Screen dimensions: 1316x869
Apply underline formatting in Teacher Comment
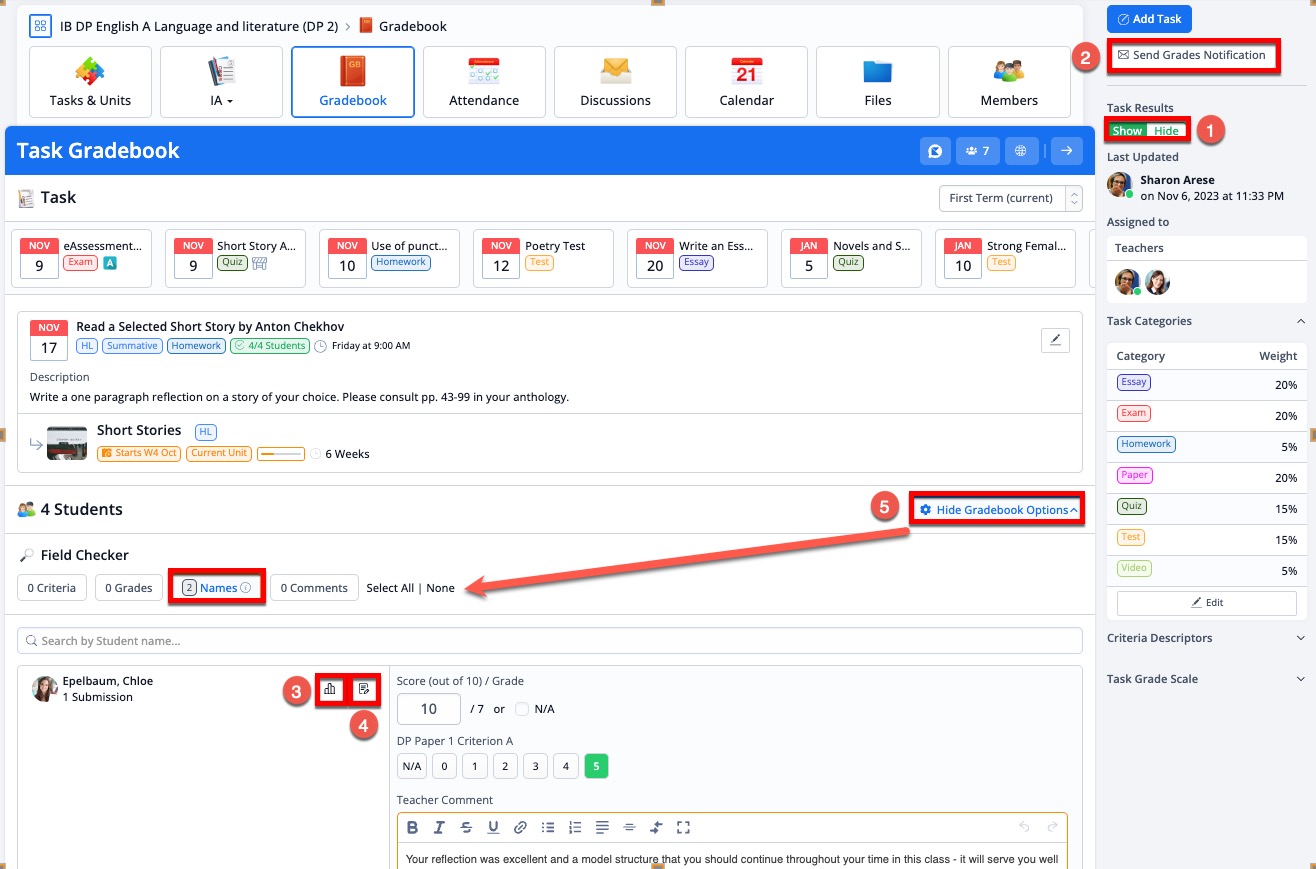click(493, 827)
